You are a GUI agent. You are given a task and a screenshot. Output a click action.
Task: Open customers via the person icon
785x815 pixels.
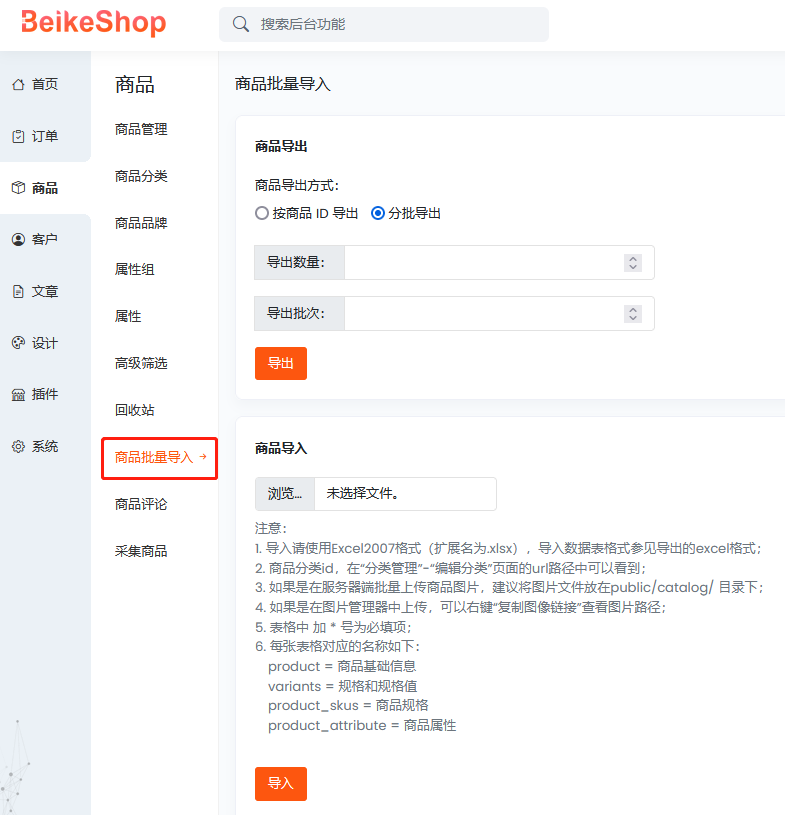click(x=18, y=240)
